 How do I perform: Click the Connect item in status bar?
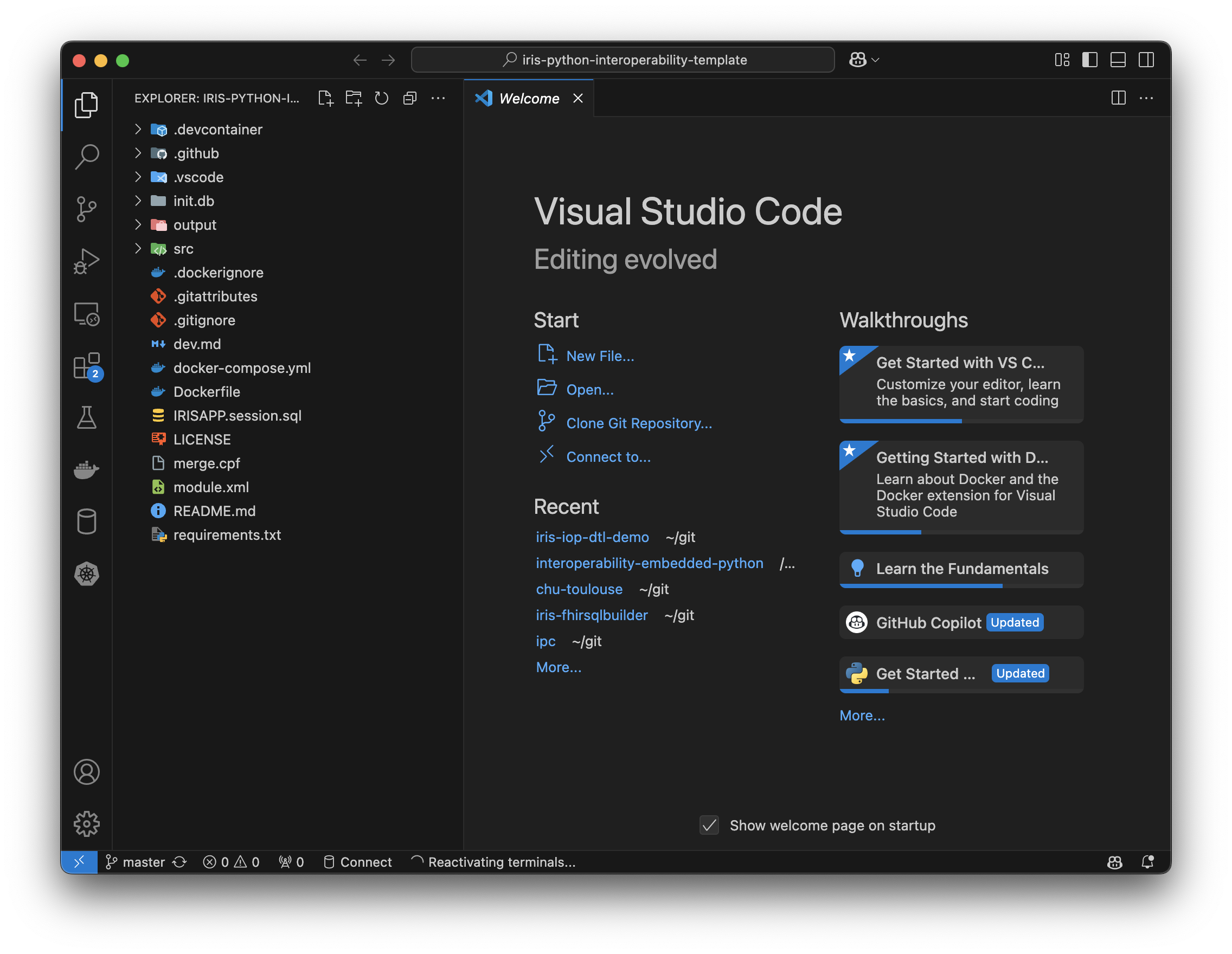pos(358,861)
